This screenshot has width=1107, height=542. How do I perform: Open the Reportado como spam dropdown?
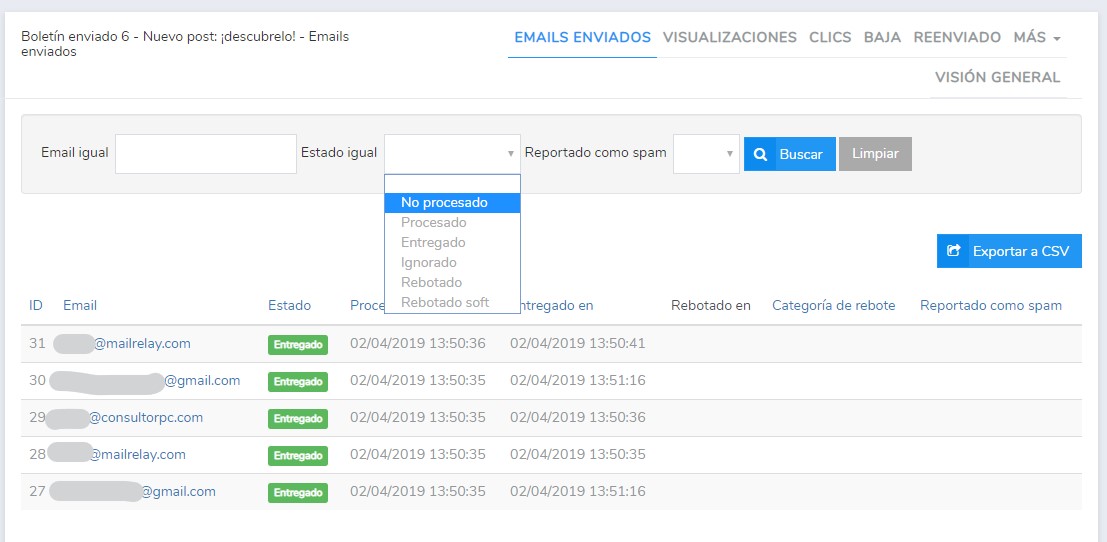(706, 153)
